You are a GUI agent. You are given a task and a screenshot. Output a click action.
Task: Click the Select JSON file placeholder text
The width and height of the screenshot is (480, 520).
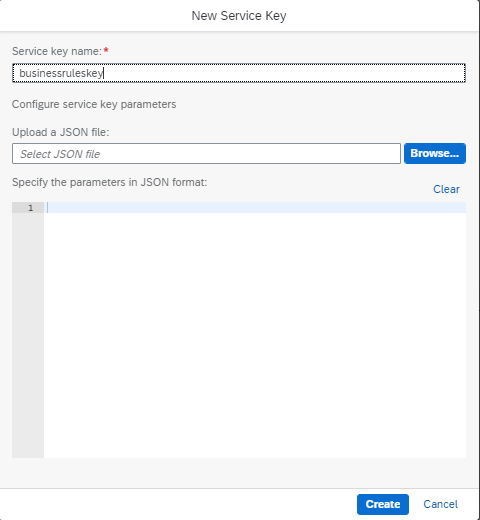(60, 154)
